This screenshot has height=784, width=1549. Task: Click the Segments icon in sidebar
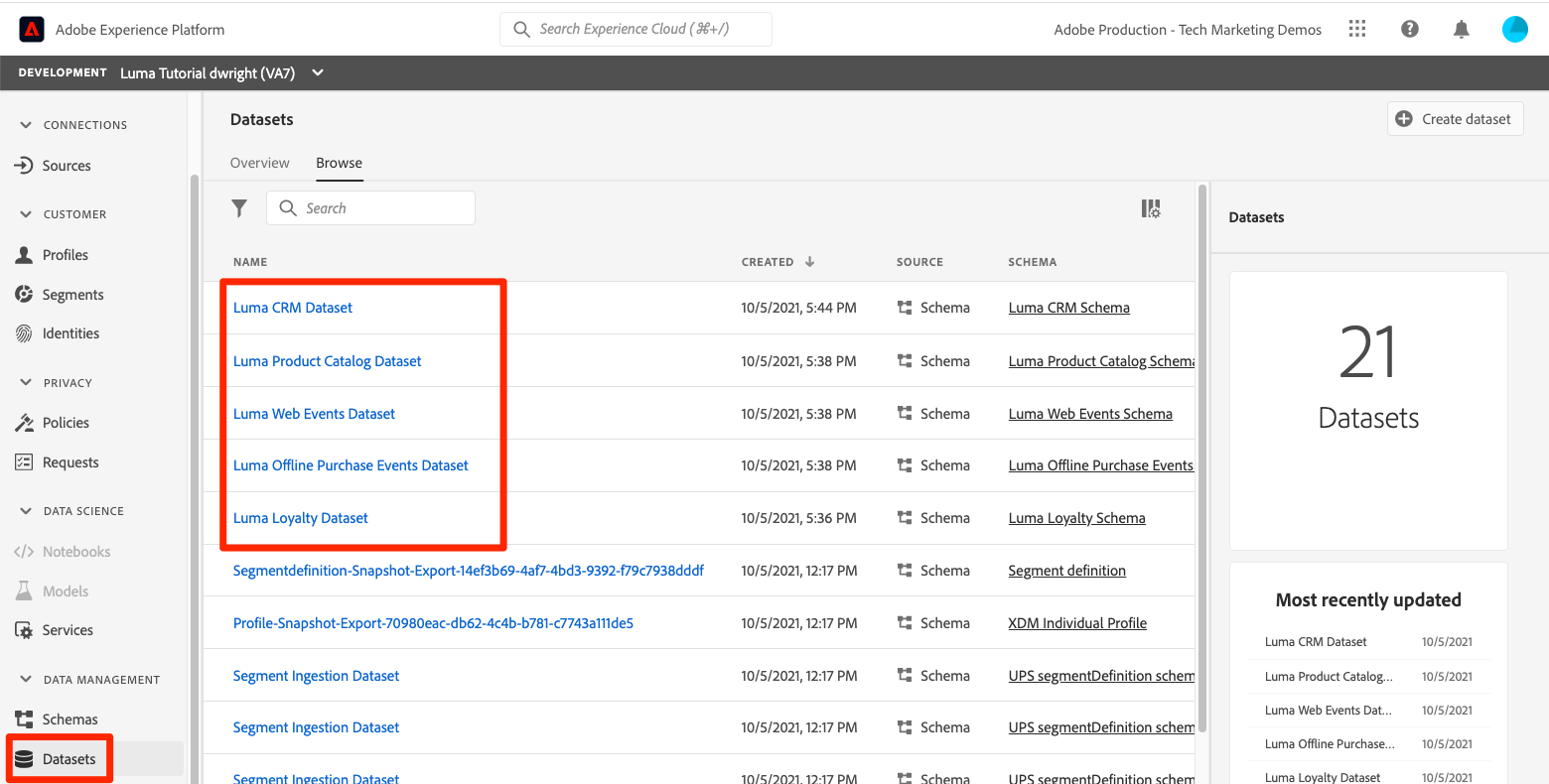click(x=24, y=295)
